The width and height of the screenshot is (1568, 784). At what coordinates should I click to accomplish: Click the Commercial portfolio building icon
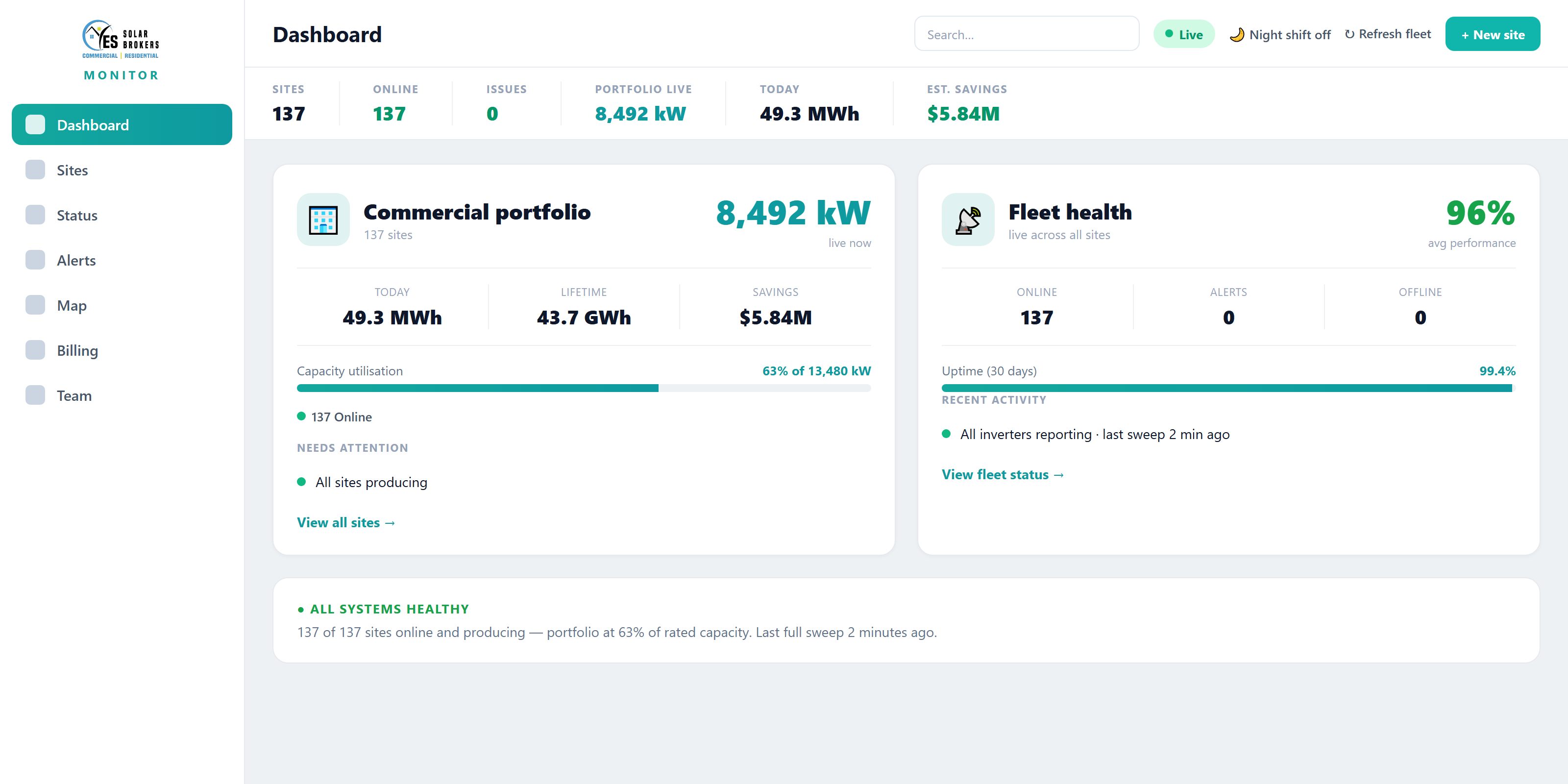tap(323, 220)
